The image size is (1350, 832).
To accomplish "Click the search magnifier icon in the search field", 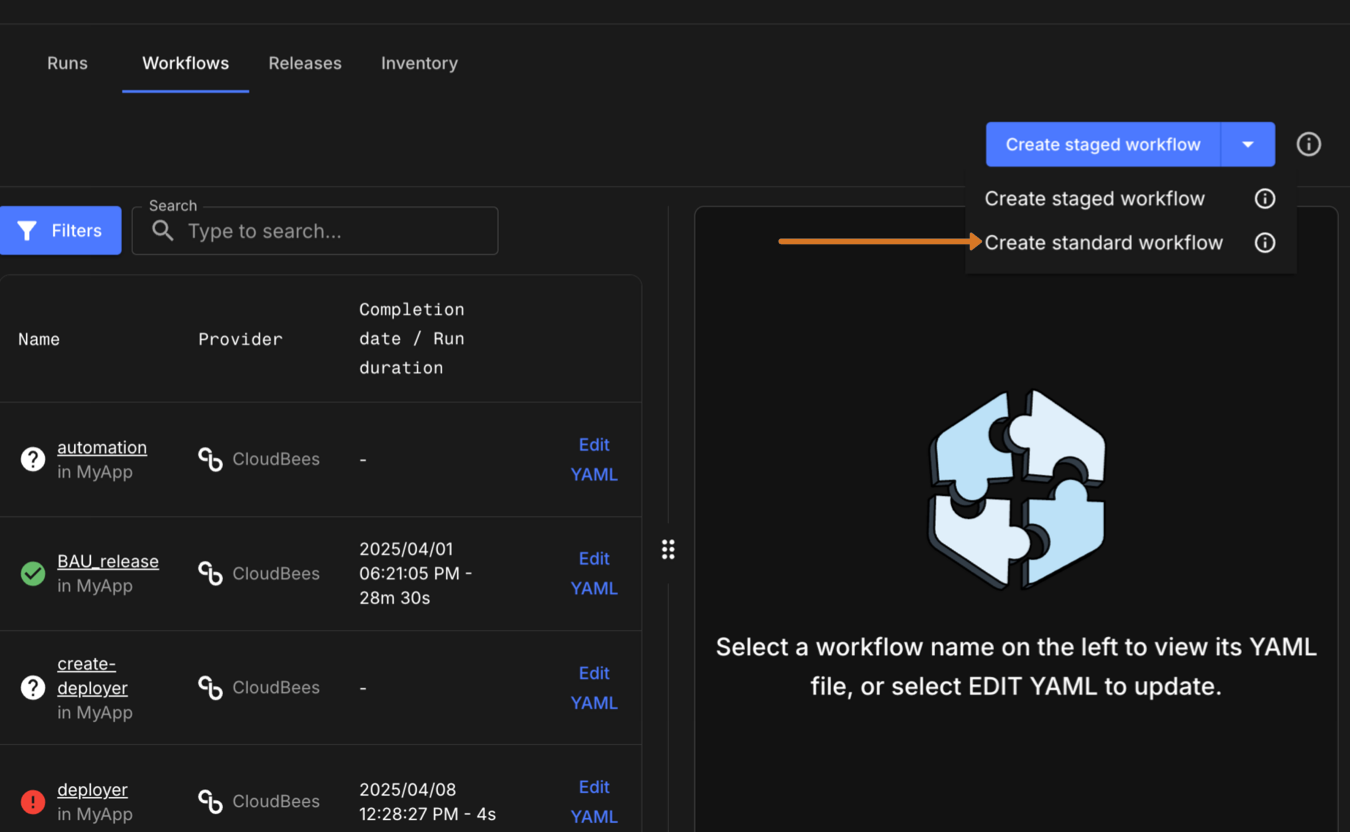I will click(163, 231).
